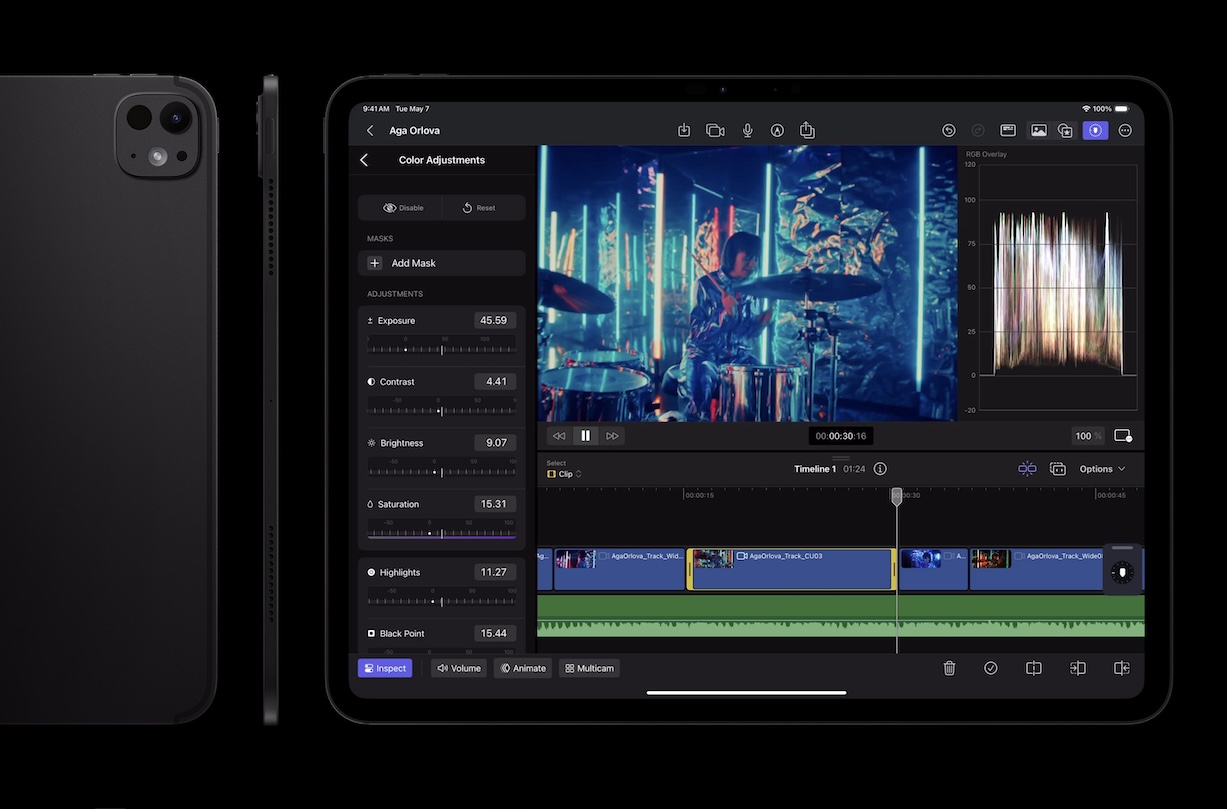Reset the color adjustments

click(x=482, y=207)
